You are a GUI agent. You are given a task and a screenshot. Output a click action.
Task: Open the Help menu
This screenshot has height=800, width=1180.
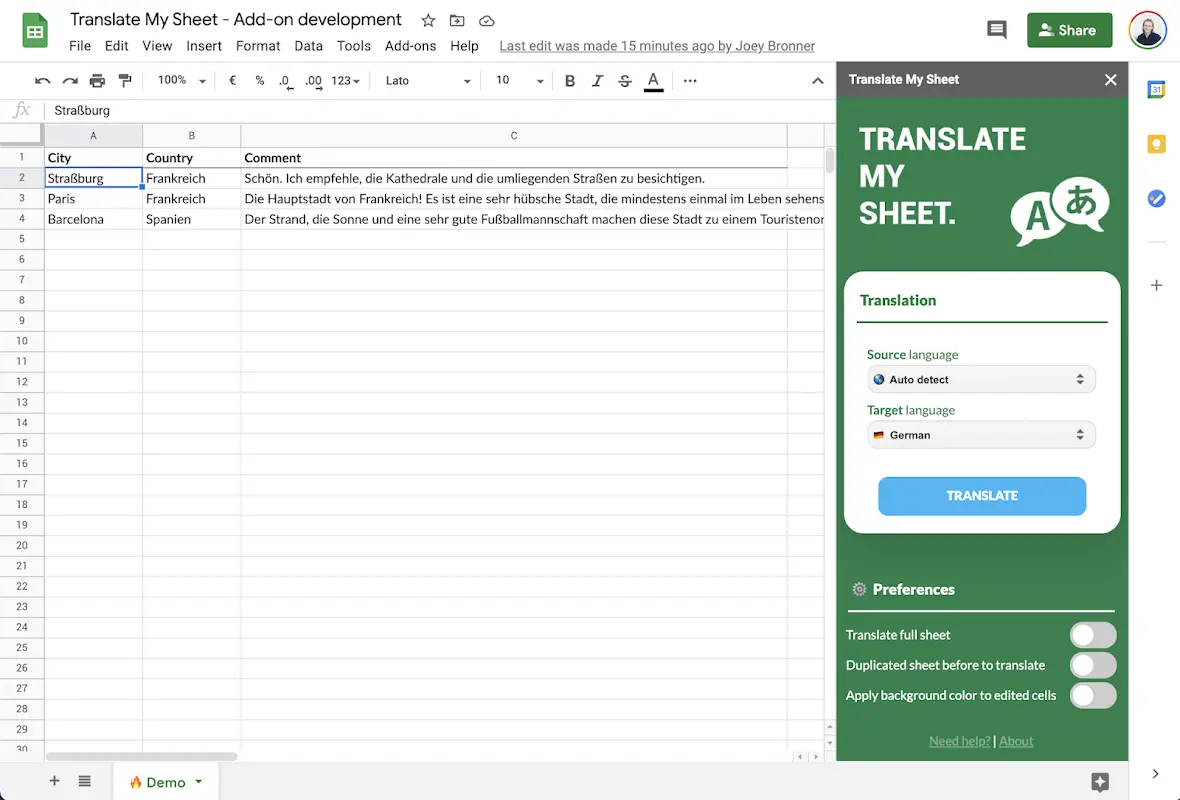coord(464,46)
